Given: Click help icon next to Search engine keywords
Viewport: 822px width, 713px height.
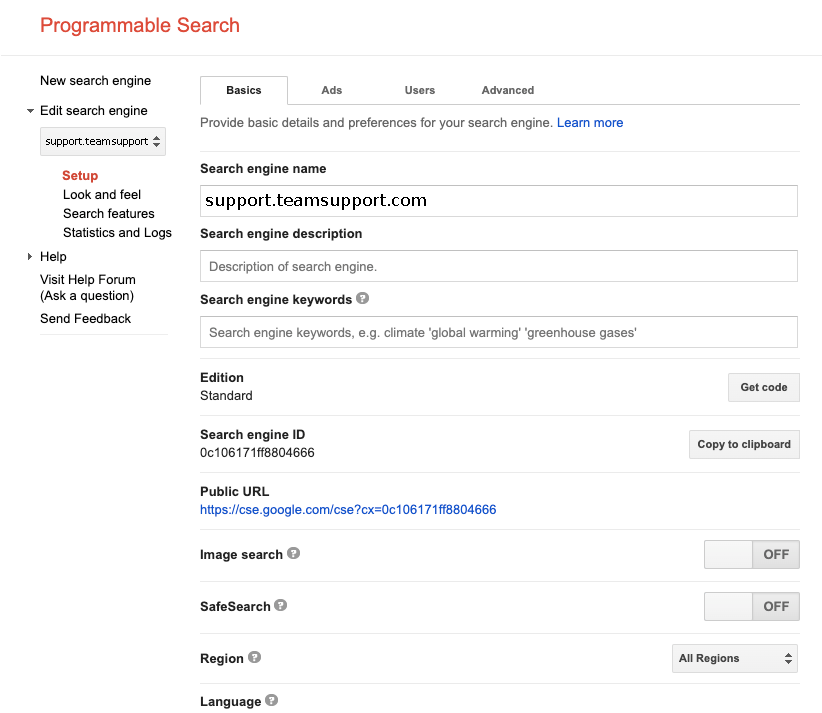Looking at the screenshot, I should point(362,299).
